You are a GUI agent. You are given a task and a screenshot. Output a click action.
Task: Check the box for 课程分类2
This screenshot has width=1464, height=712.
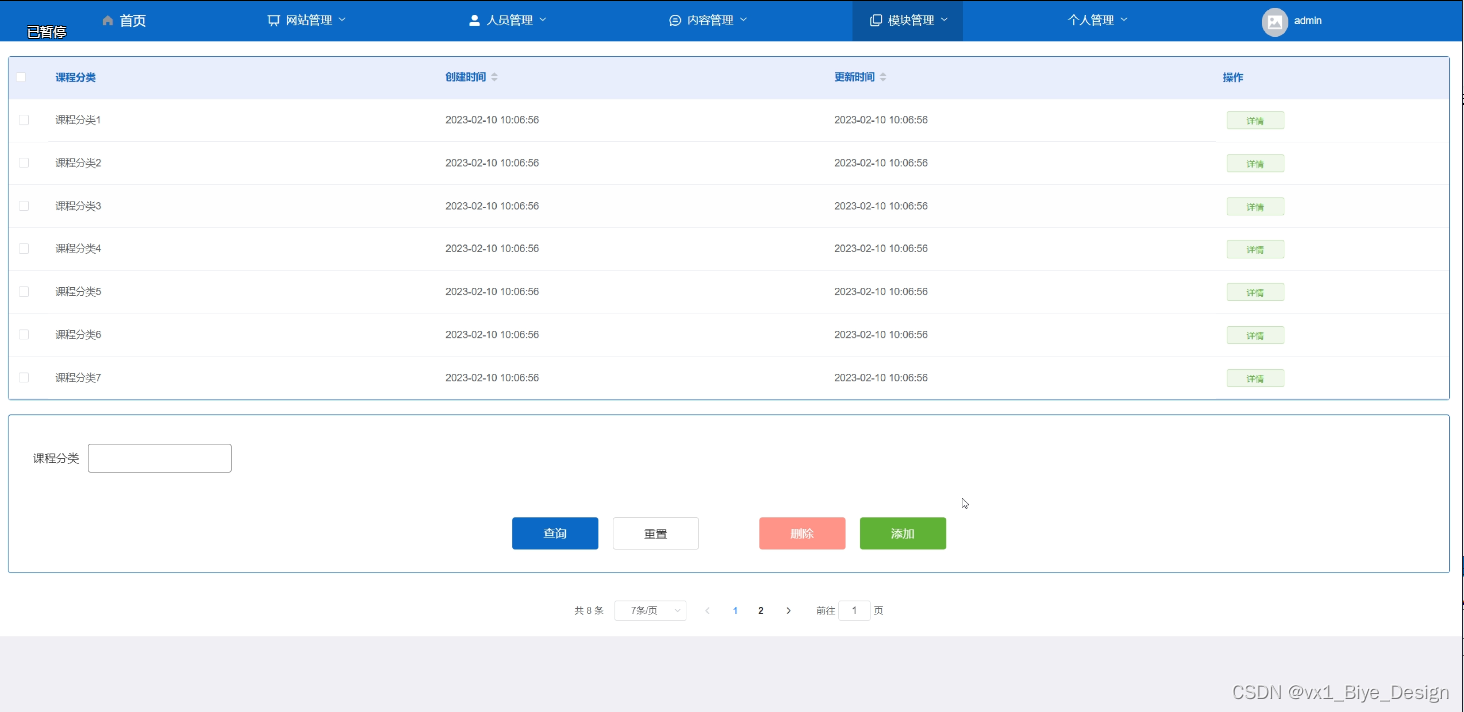coord(24,162)
